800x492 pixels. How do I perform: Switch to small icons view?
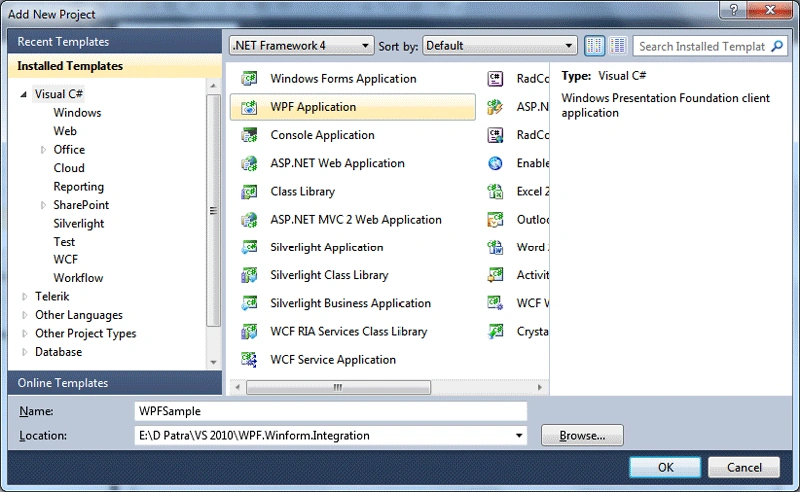click(x=594, y=46)
